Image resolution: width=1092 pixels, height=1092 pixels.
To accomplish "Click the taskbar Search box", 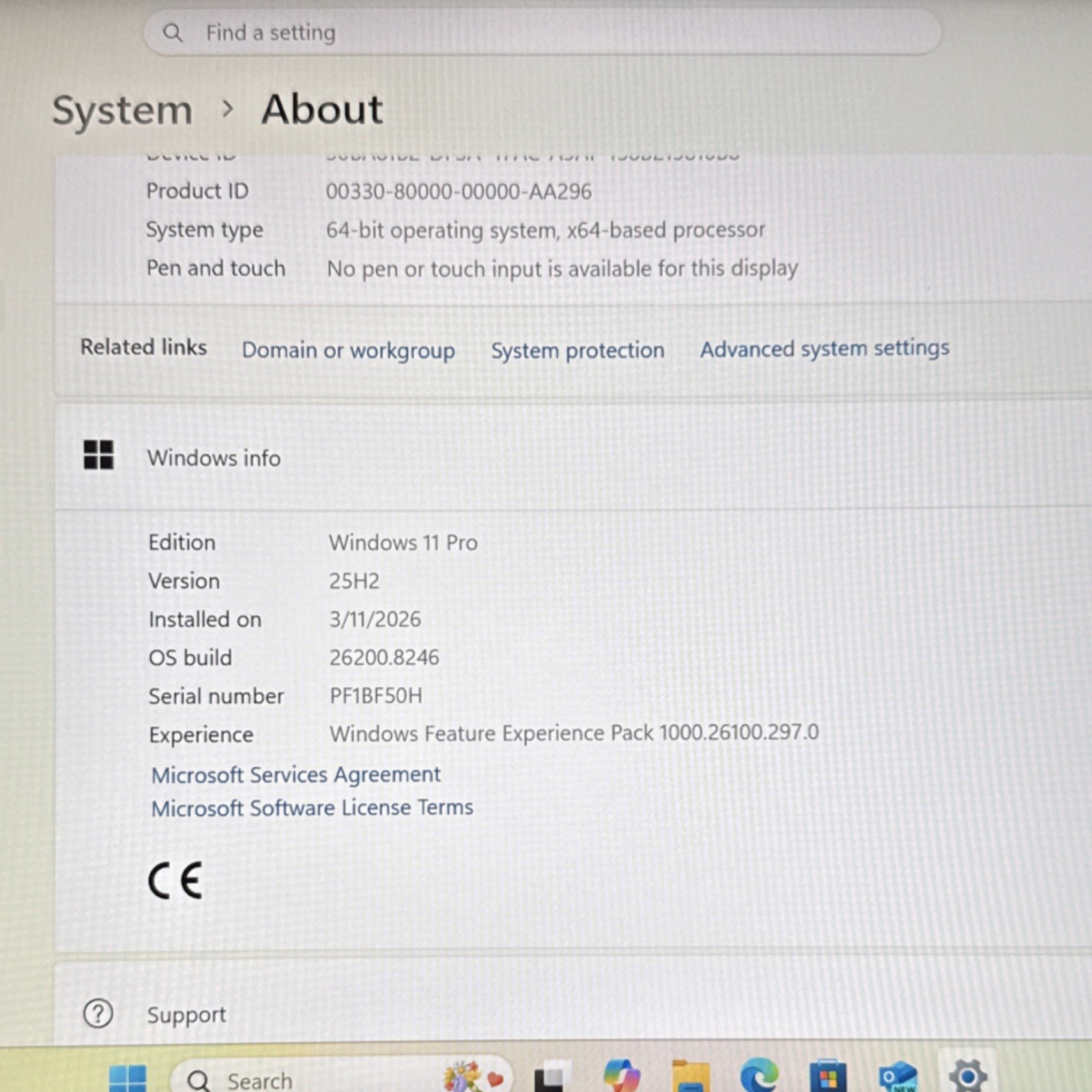I will point(341,1076).
